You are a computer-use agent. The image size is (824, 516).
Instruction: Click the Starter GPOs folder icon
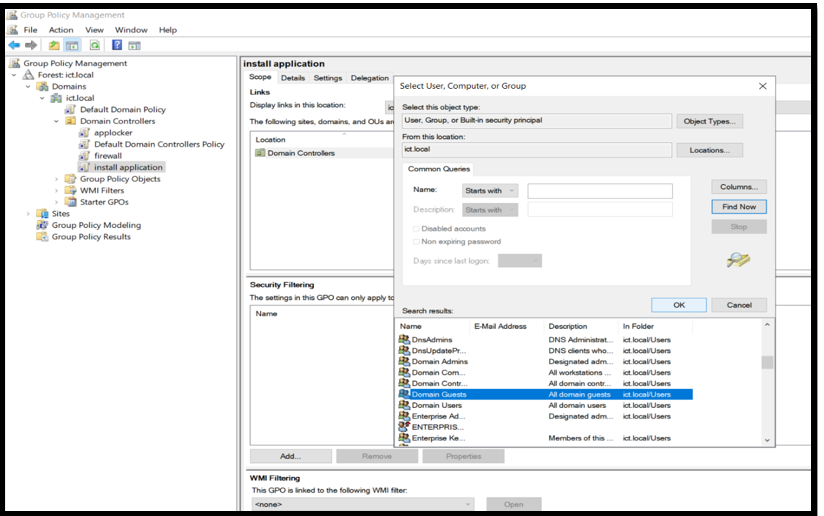pyautogui.click(x=70, y=202)
